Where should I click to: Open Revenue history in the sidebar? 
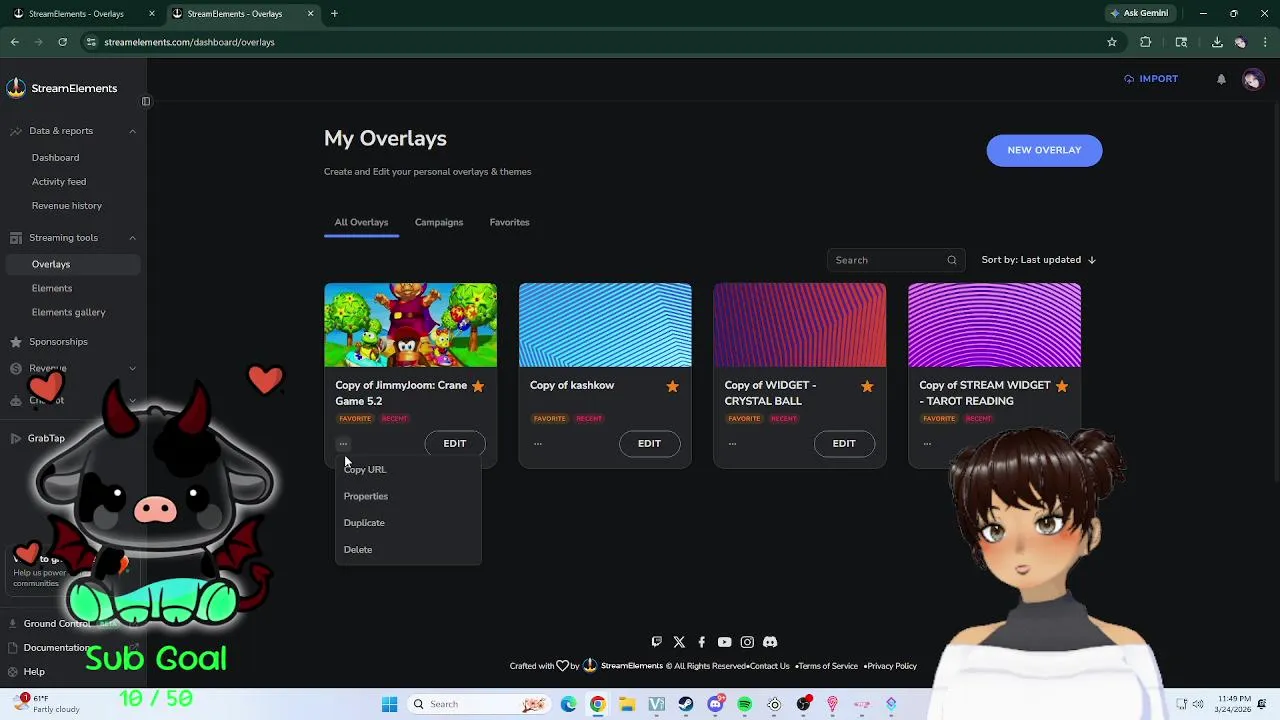pos(67,206)
